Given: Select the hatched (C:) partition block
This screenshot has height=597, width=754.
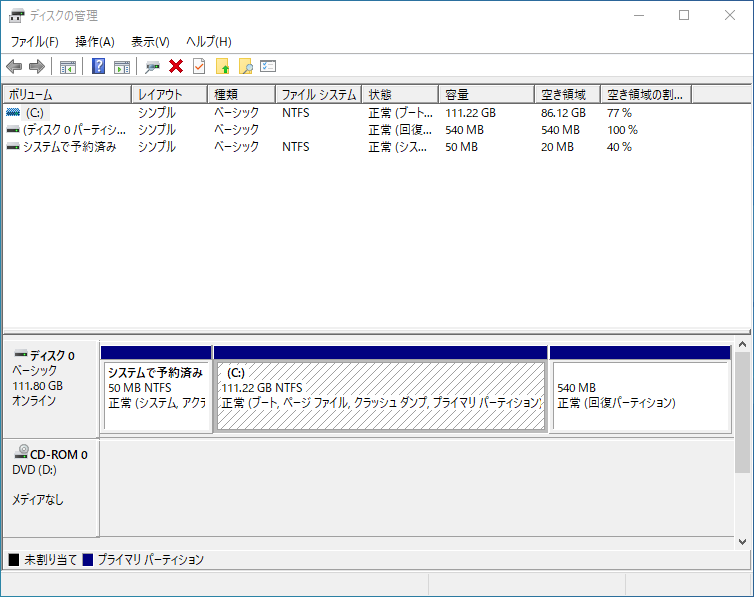Looking at the screenshot, I should [x=380, y=388].
